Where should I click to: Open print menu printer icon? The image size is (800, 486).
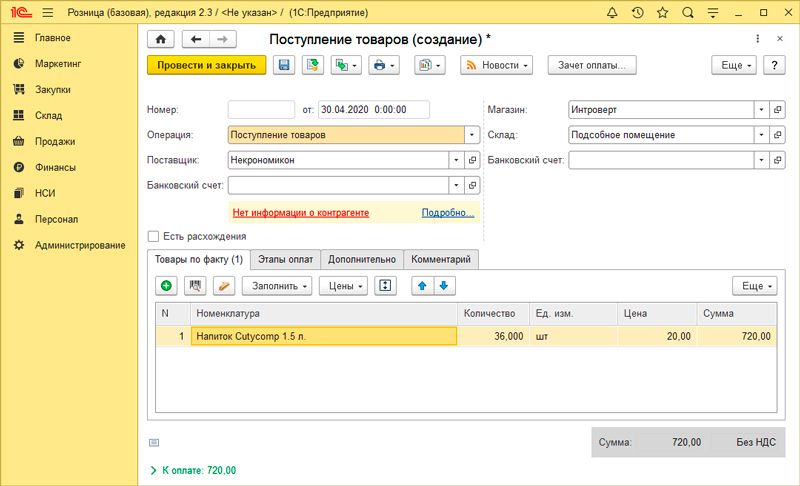coord(384,65)
